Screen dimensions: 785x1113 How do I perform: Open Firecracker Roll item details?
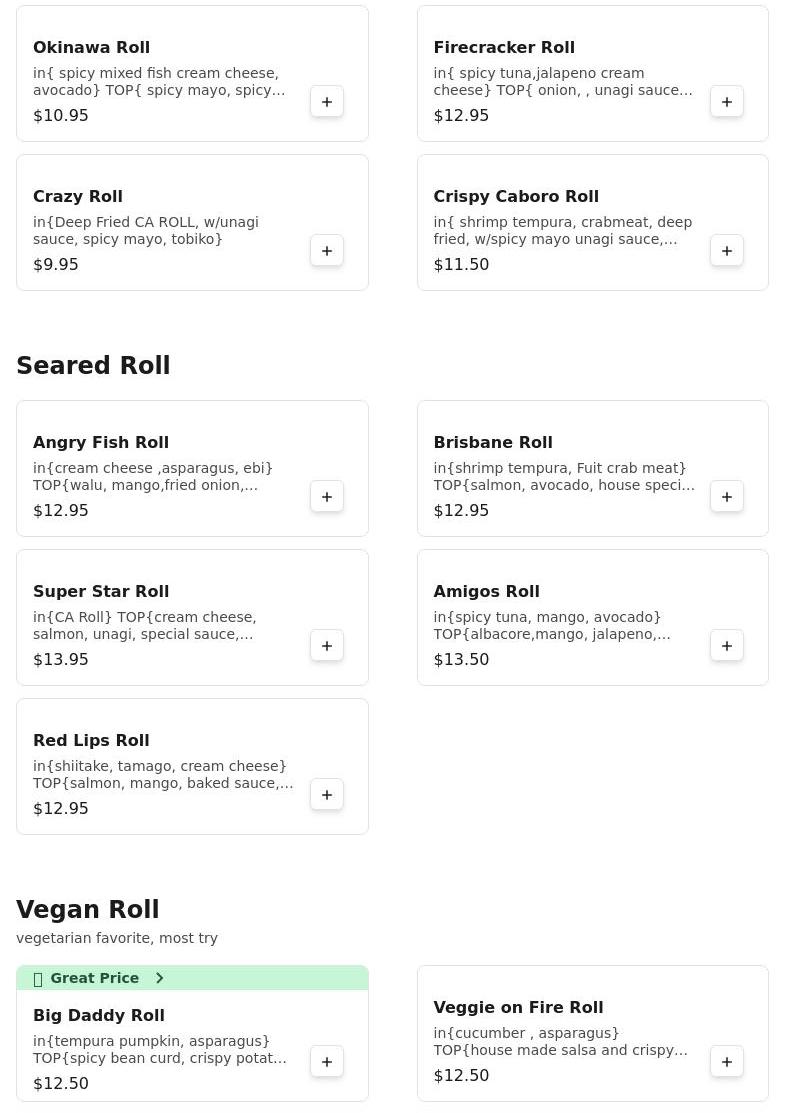(593, 74)
